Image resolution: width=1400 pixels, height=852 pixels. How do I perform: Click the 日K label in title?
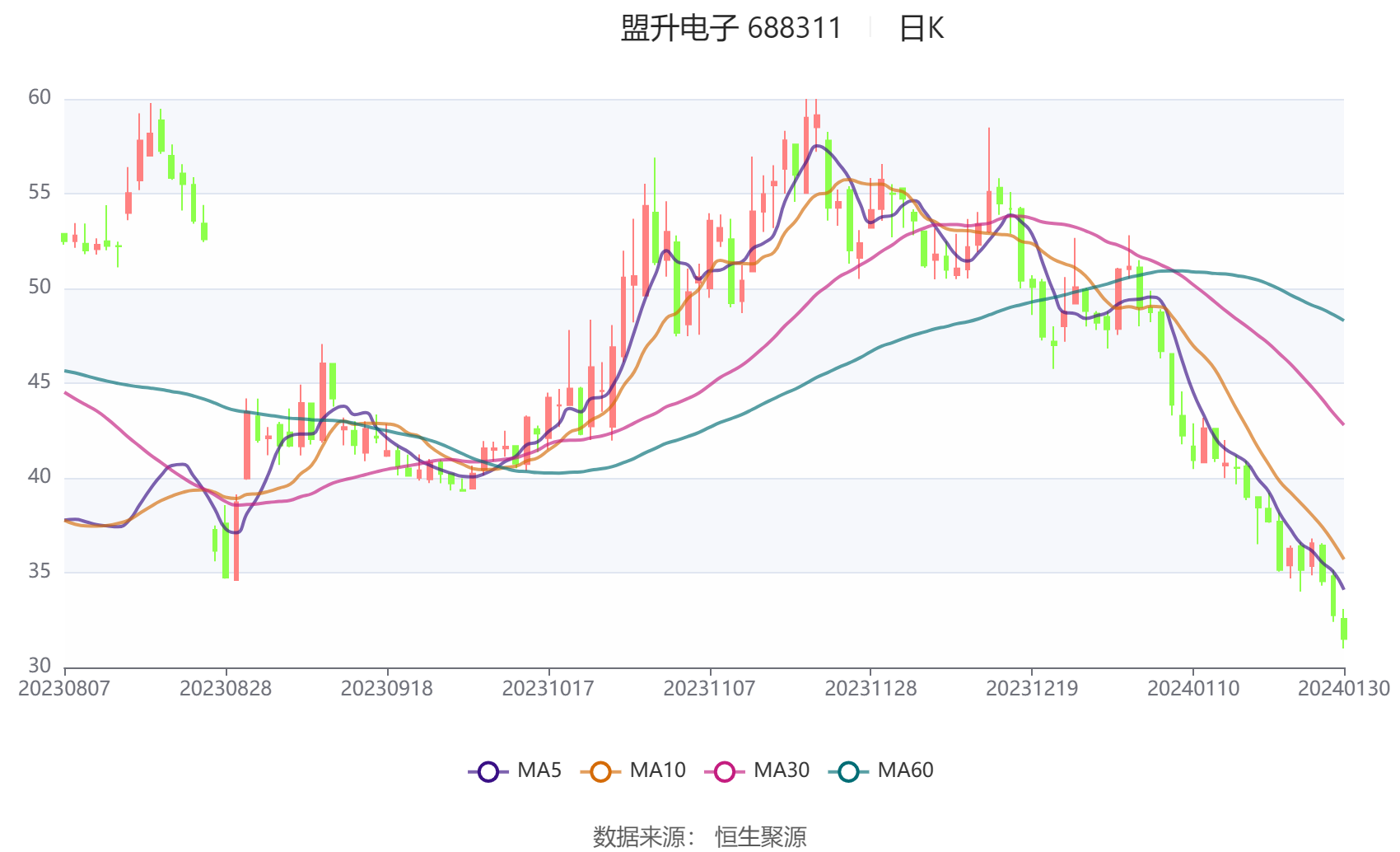pos(921,28)
